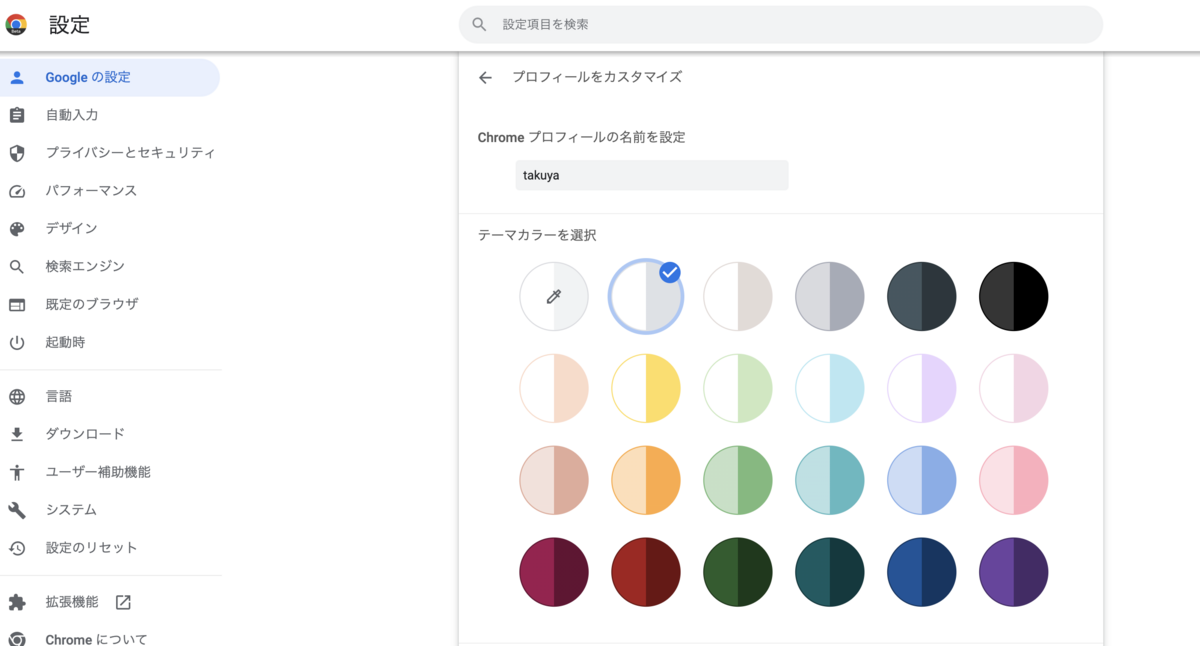This screenshot has width=1200, height=646.
Task: Open Google の設定 section
Action: 109,77
